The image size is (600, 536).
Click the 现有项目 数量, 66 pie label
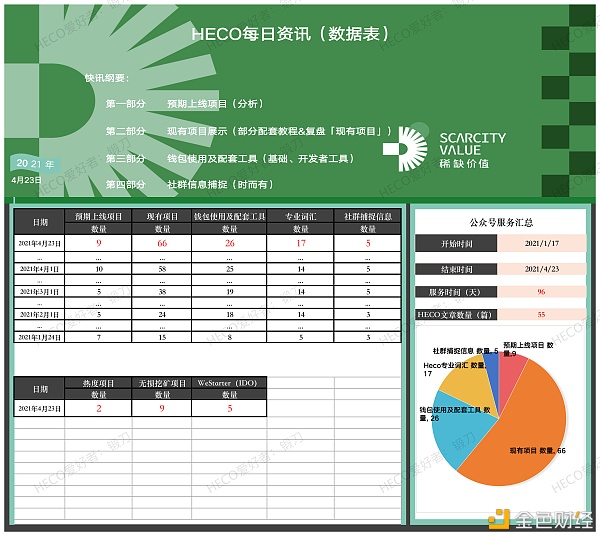(x=537, y=451)
